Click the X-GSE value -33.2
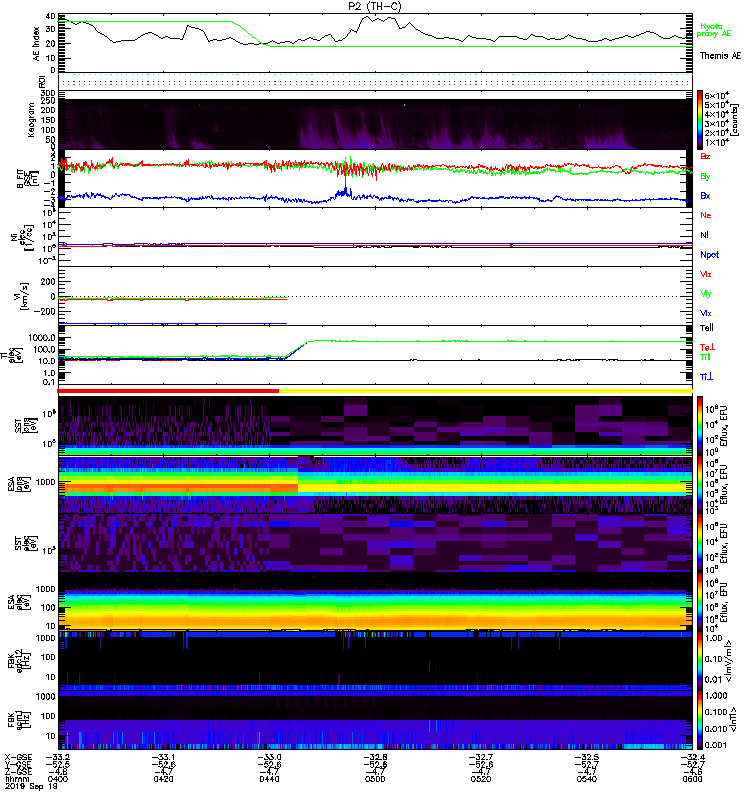Viewport: 750px width, 800px height. pos(58,757)
